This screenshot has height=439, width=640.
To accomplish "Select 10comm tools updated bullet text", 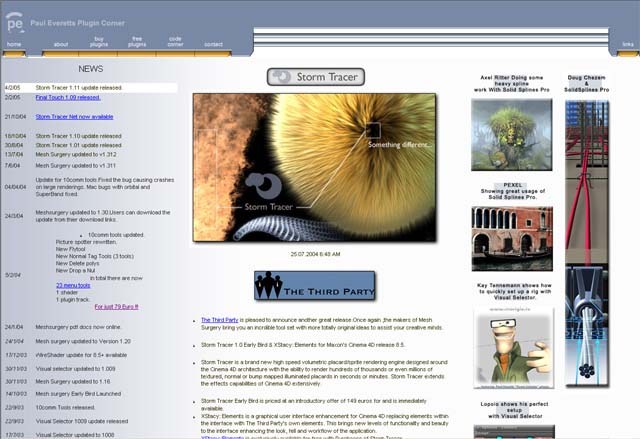I will point(116,235).
